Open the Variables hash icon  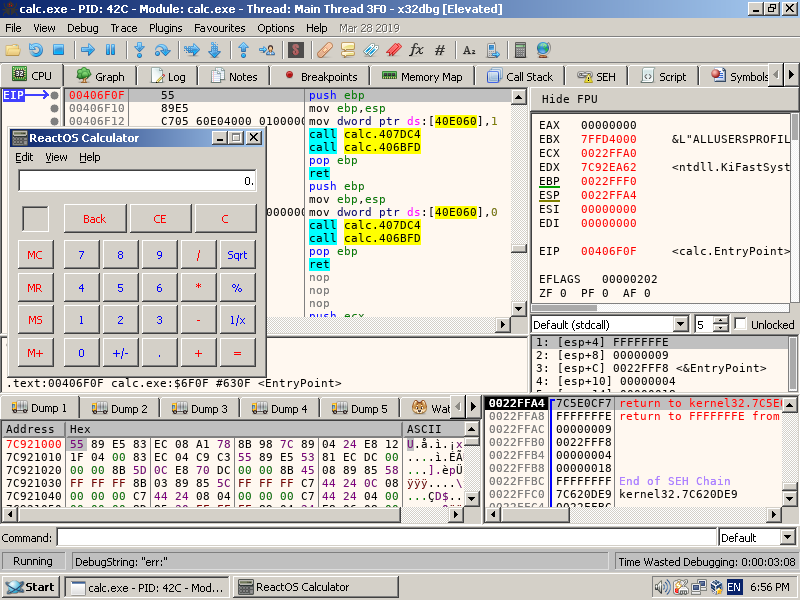441,50
